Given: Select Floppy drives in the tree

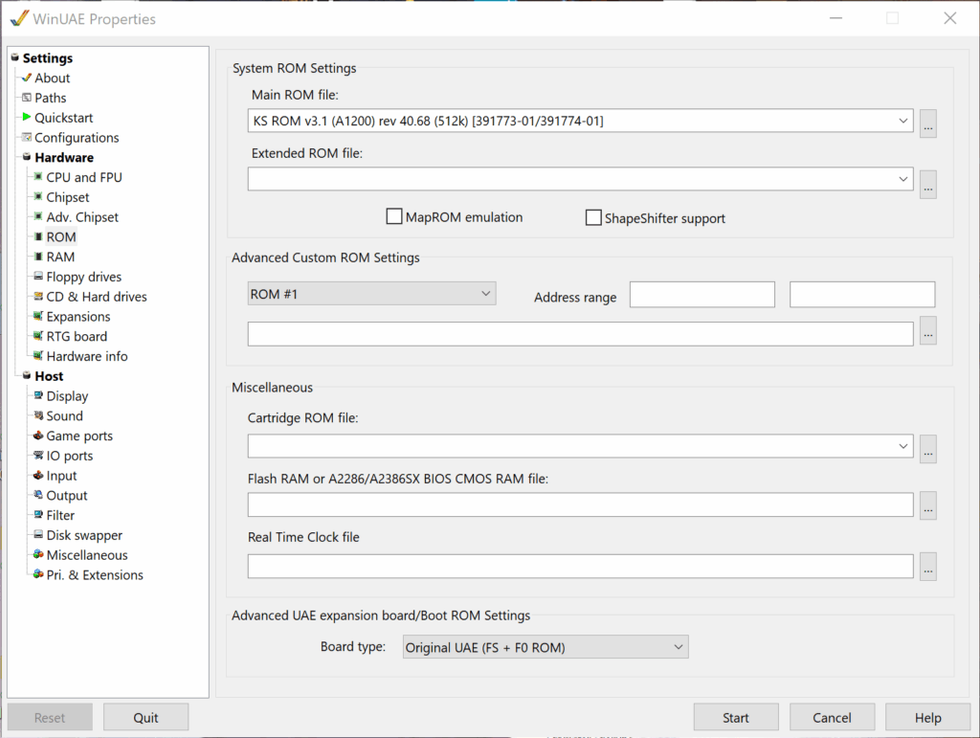Looking at the screenshot, I should point(84,277).
